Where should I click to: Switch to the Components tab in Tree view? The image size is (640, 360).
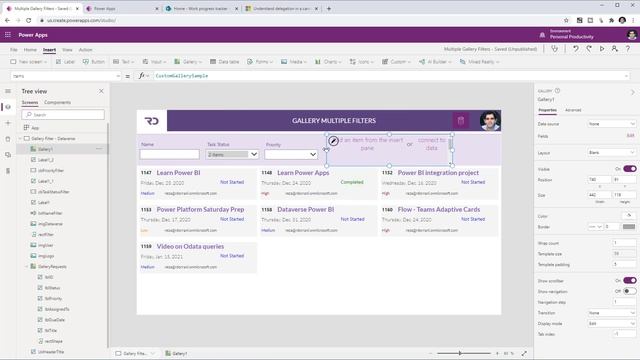(58, 102)
